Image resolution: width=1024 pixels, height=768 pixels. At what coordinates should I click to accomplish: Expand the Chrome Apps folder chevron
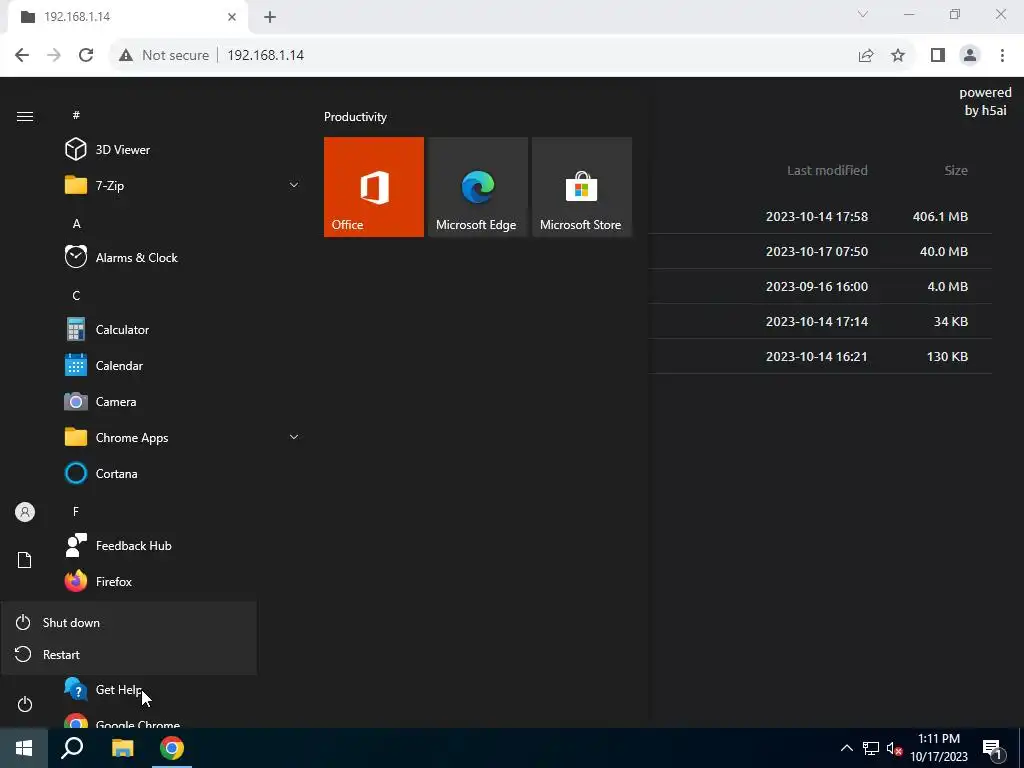294,437
